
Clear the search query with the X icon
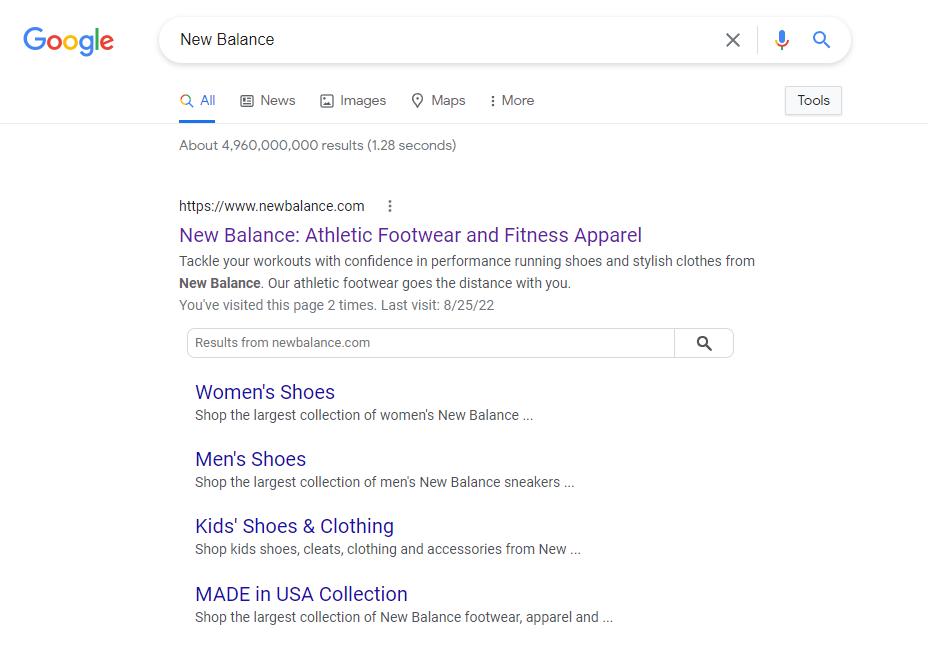click(733, 40)
